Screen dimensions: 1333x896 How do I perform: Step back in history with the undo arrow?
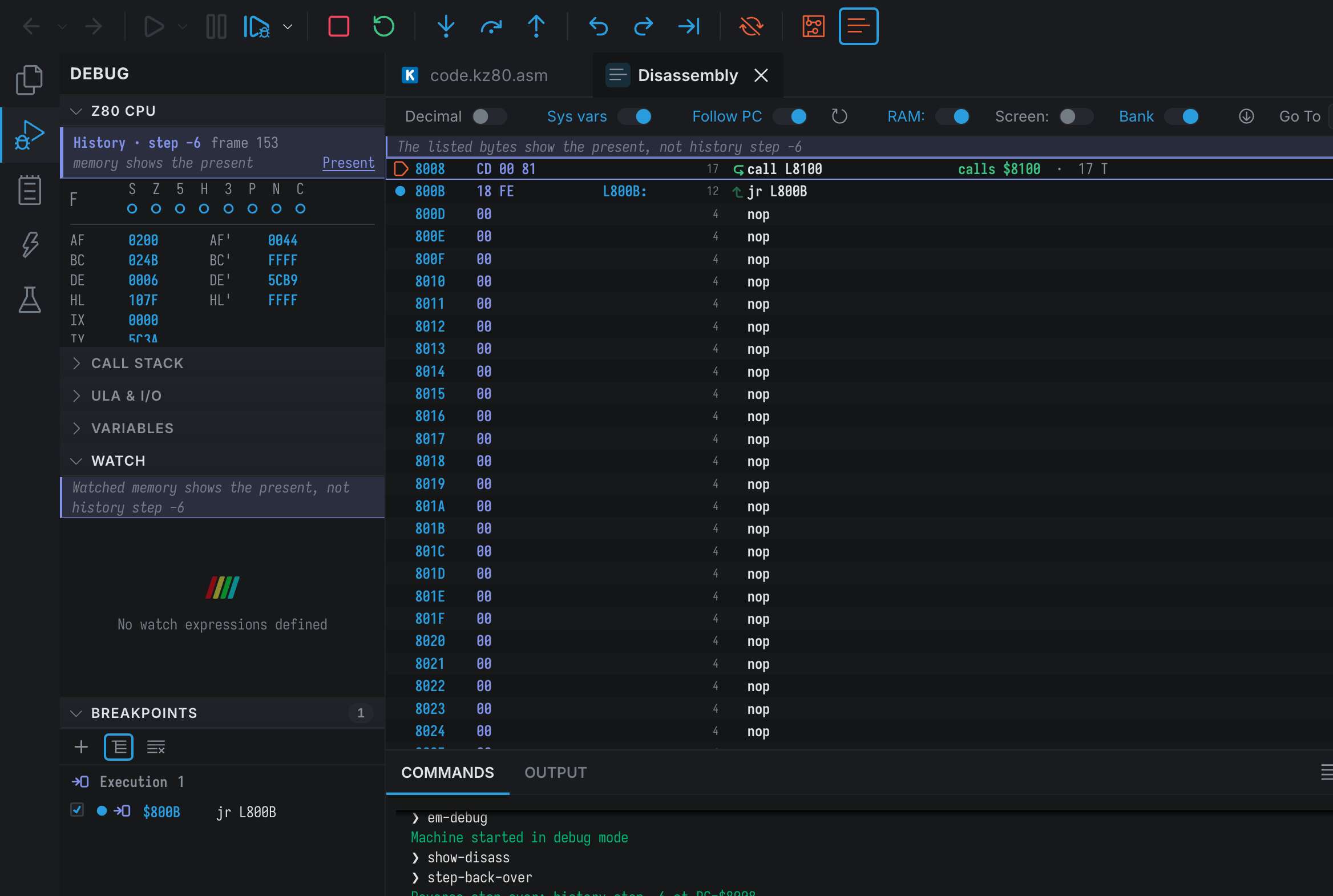[x=598, y=26]
